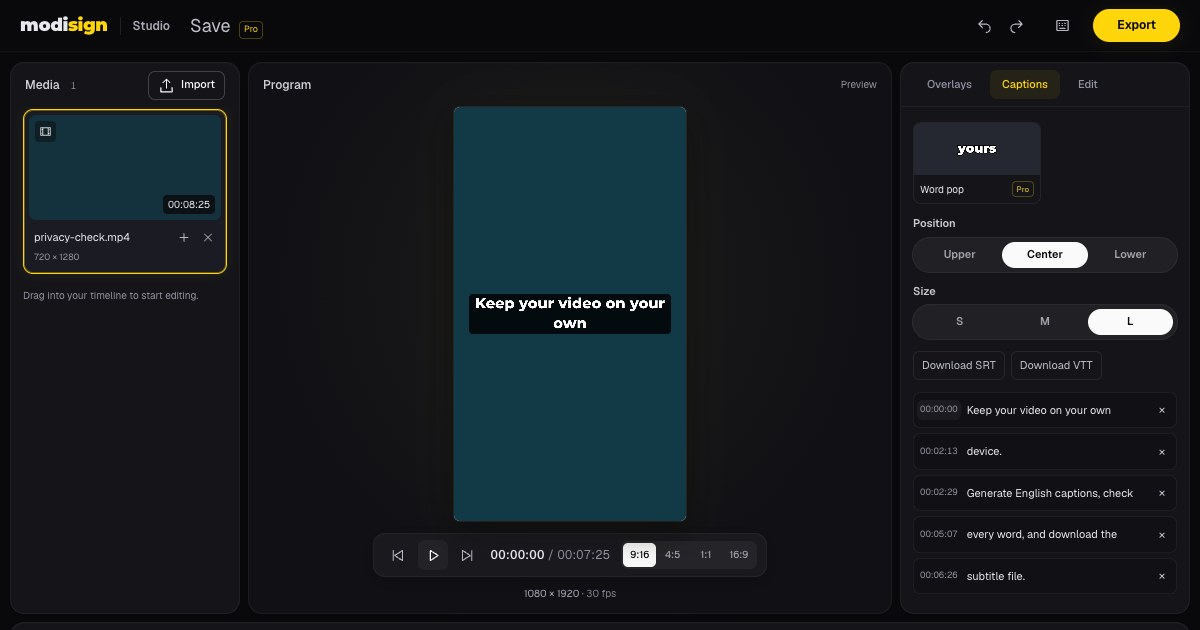Set caption position to Center
The image size is (1200, 630).
1044,254
